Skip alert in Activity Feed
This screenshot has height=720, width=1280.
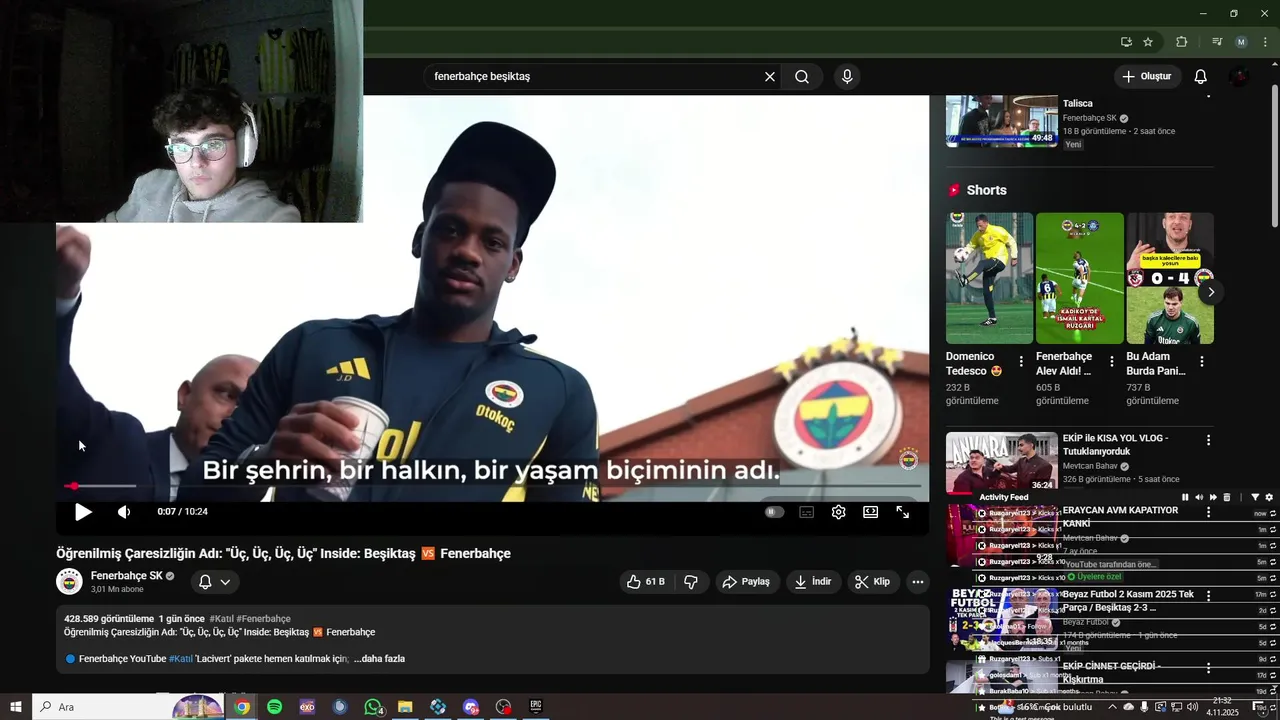click(1213, 497)
